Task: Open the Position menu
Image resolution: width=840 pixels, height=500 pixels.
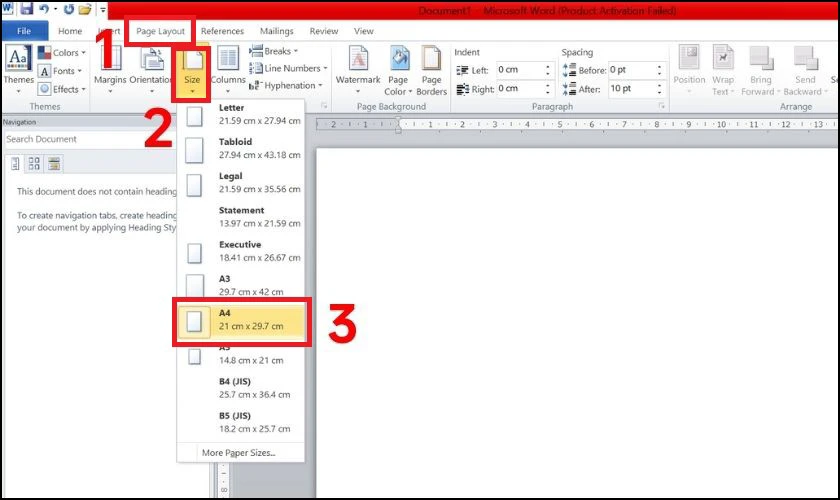Action: 689,70
